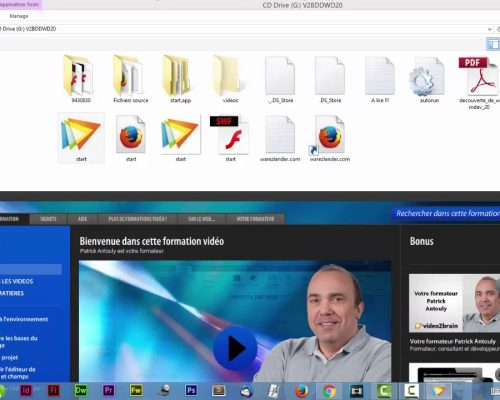Screen dimensions: 500x400
Task: Open the projet chapter in sidebar
Action: [x=9, y=358]
